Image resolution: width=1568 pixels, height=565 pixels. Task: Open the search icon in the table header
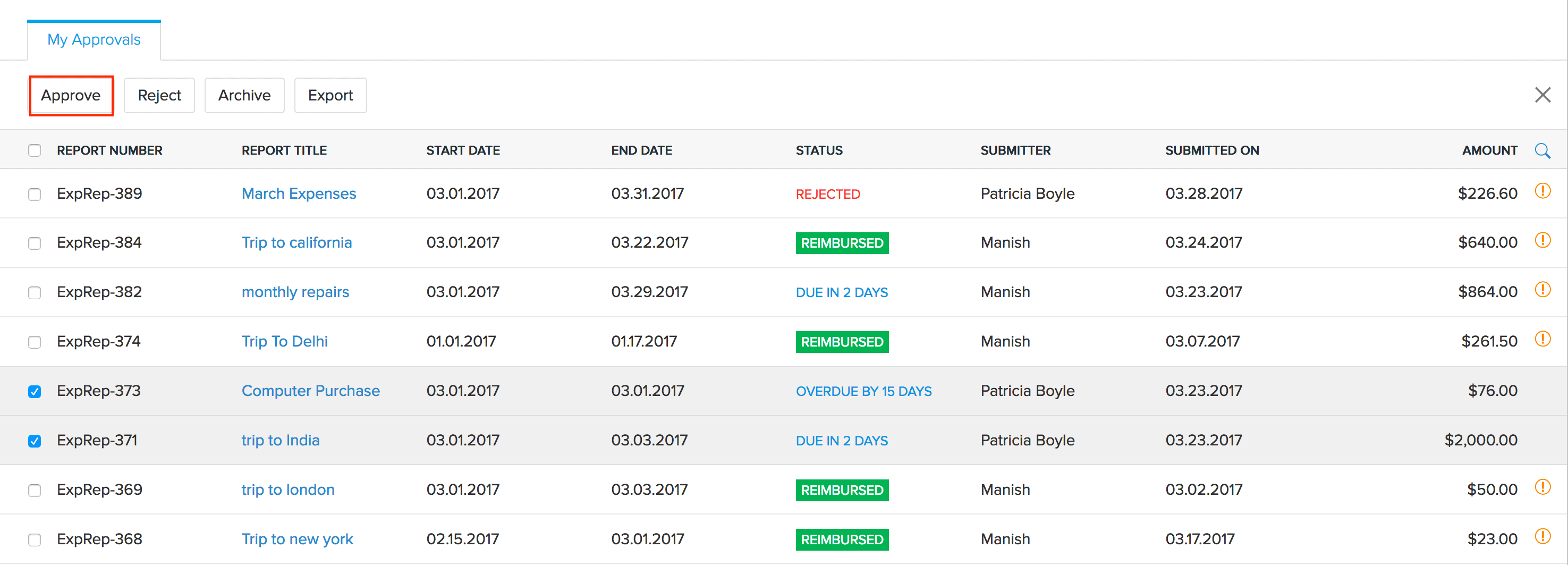point(1543,150)
